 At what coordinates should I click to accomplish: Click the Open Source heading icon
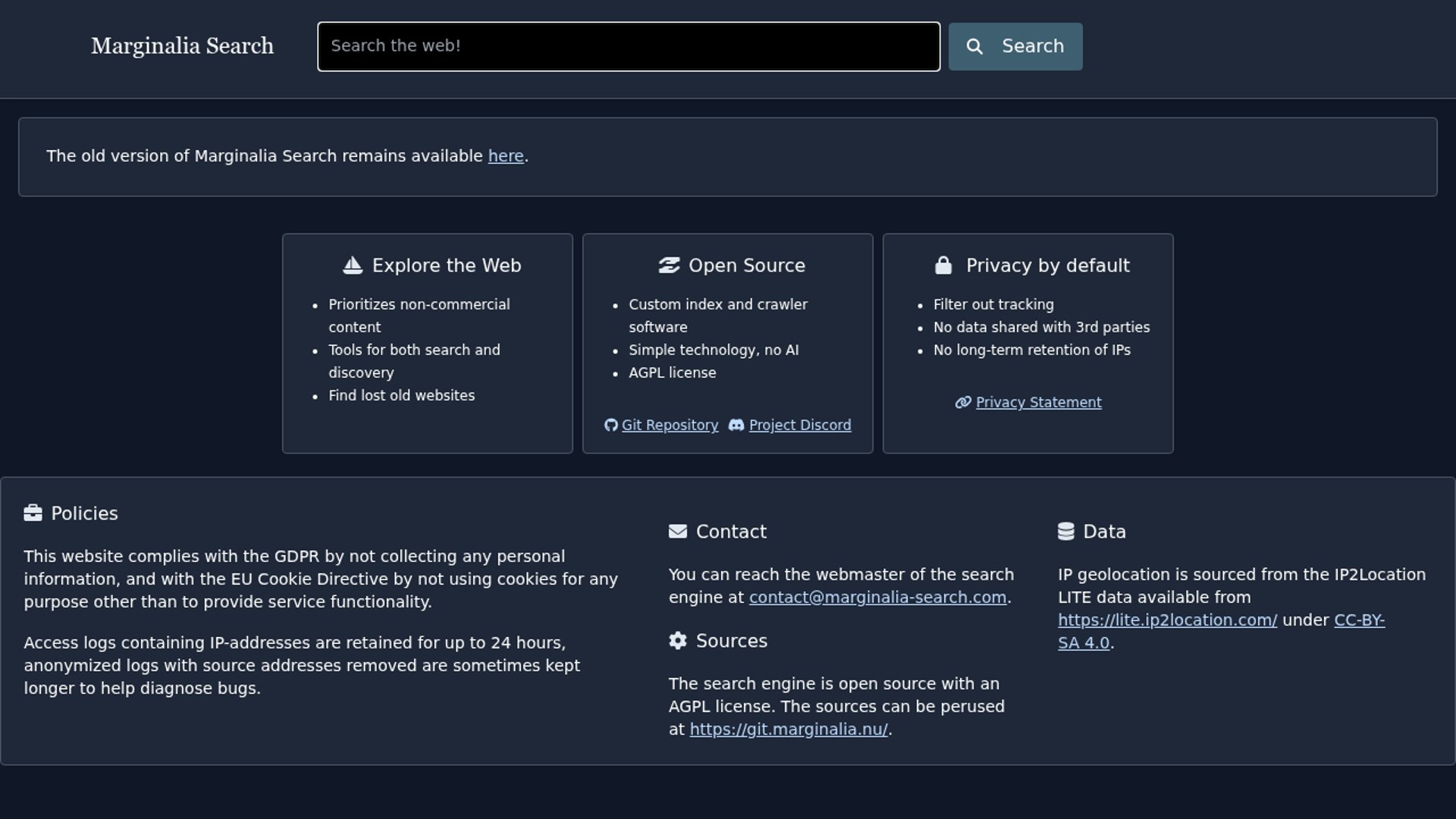(669, 265)
